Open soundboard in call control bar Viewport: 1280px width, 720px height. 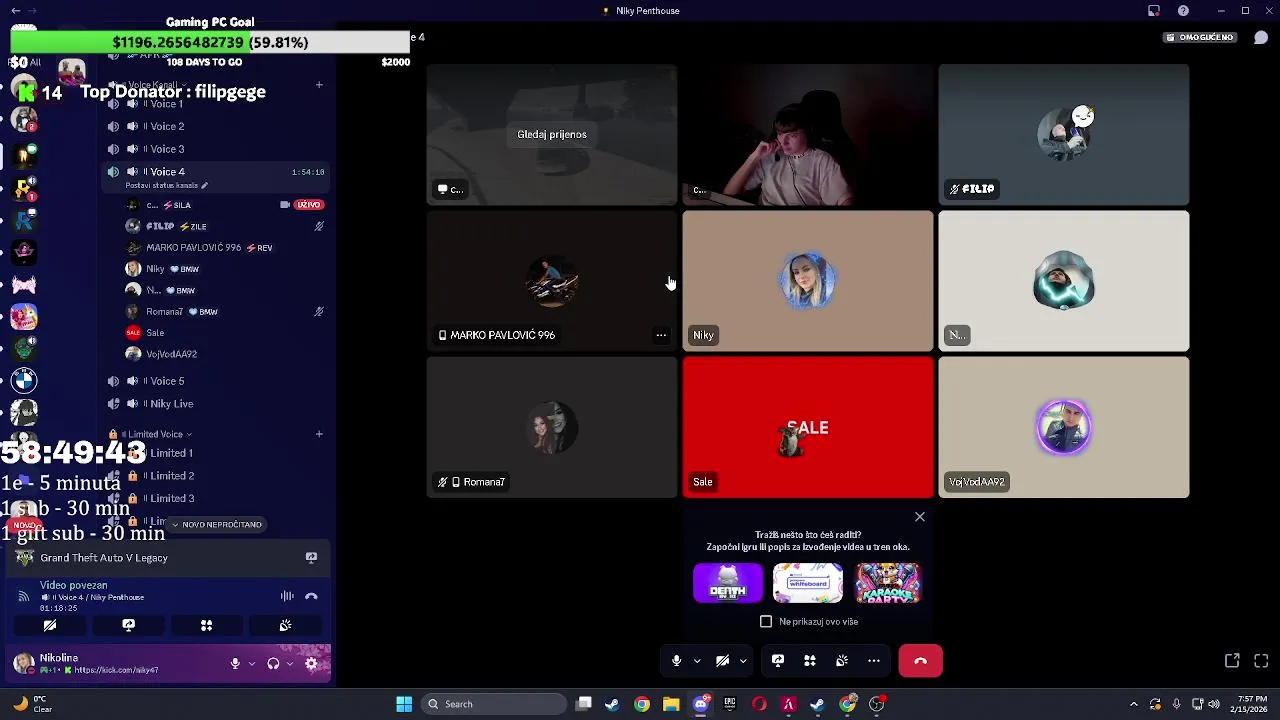tap(842, 661)
